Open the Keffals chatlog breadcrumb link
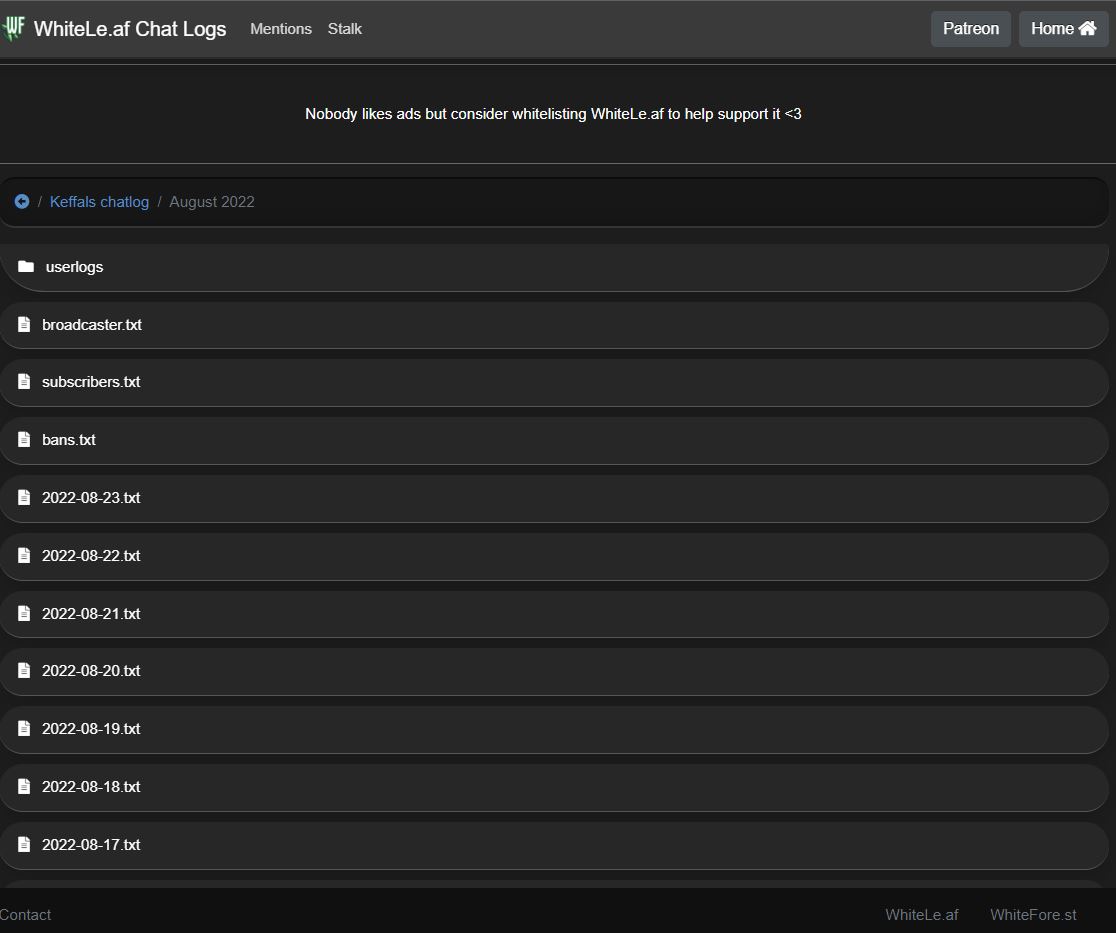 100,202
